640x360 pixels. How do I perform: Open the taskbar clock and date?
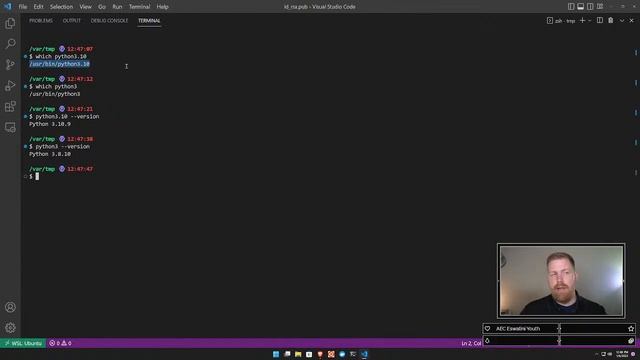pyautogui.click(x=622, y=354)
